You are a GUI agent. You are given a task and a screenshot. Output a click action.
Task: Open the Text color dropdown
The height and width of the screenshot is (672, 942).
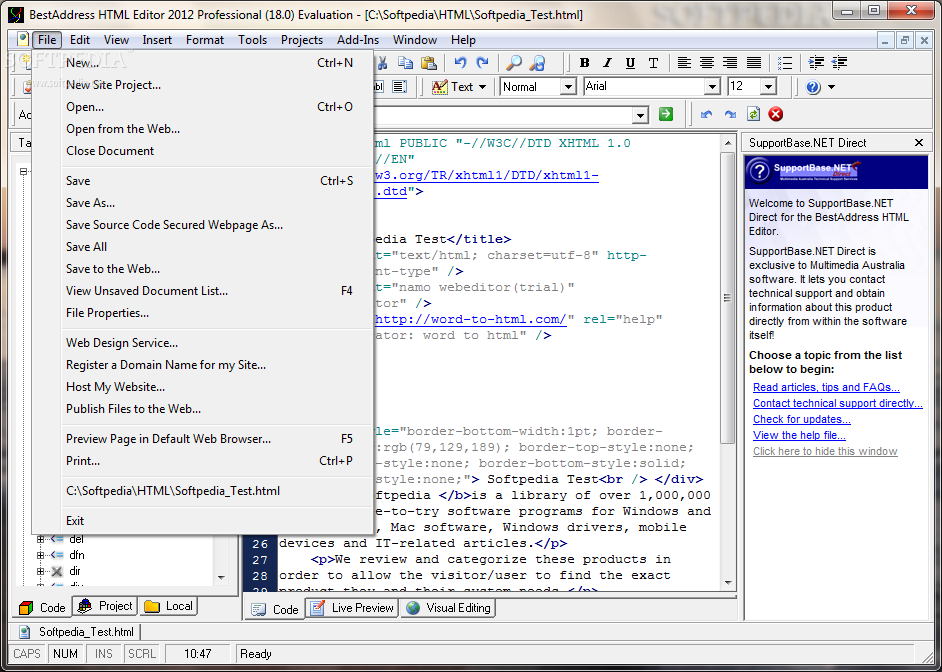pos(482,87)
